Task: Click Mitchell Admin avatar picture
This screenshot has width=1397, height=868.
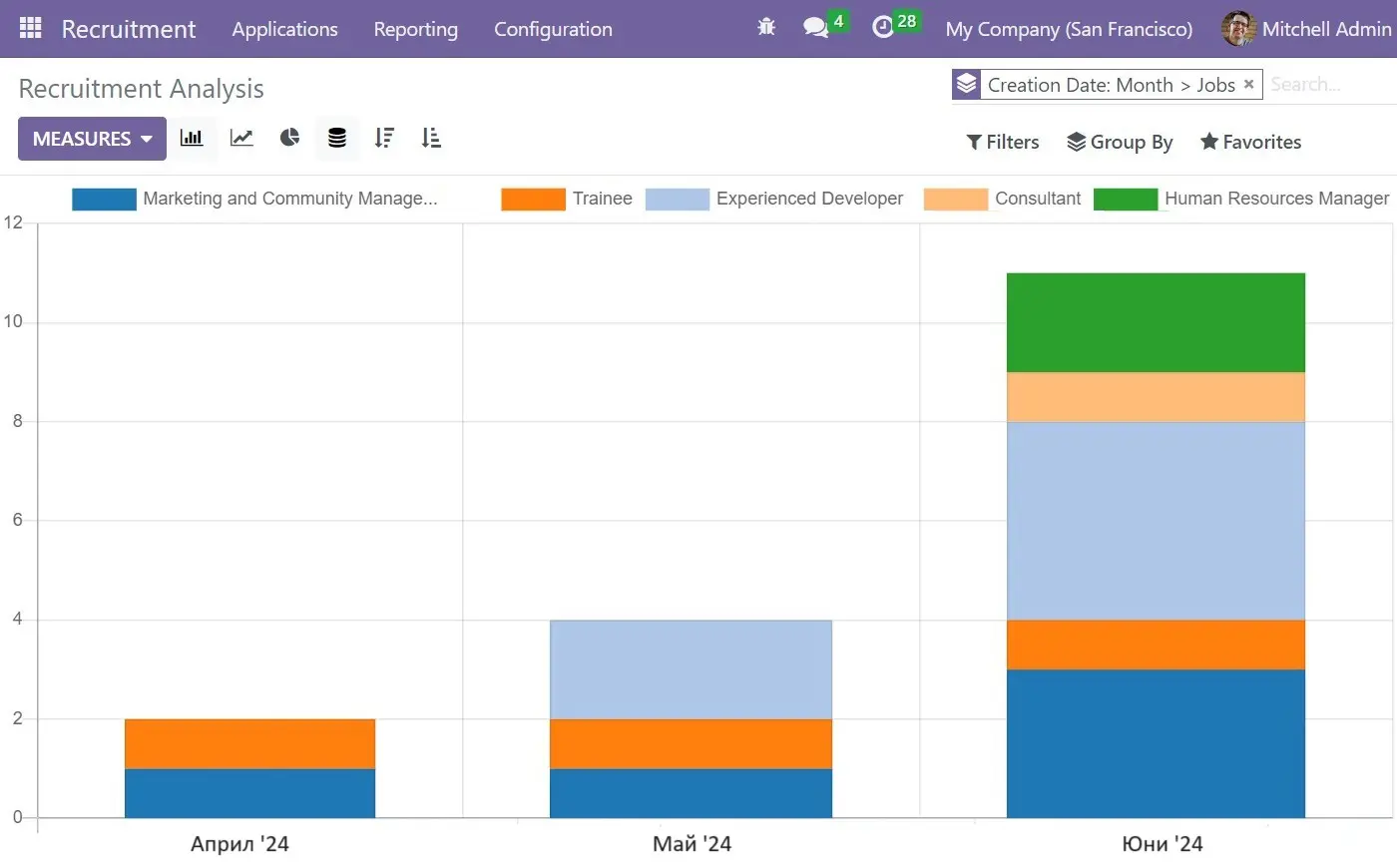Action: click(1238, 28)
